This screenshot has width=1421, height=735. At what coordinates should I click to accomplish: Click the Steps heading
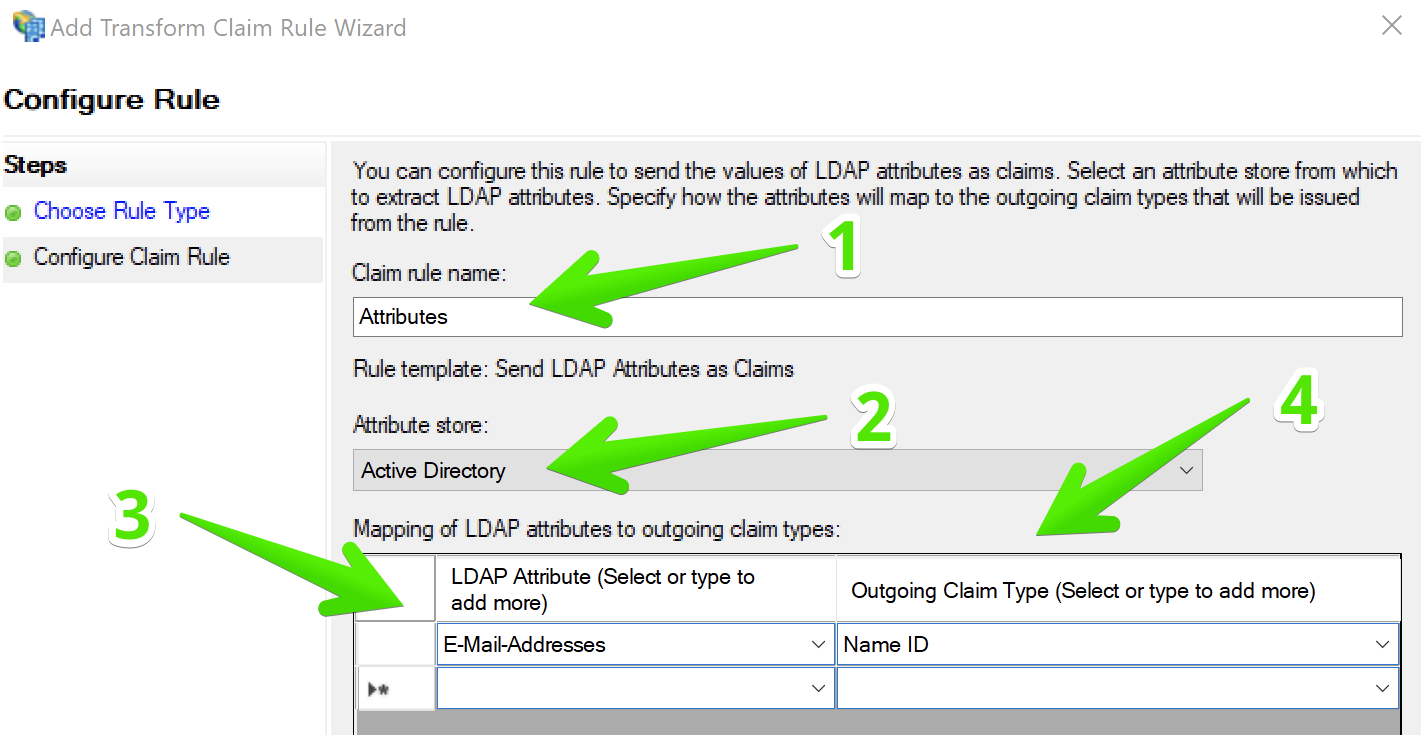(x=36, y=165)
